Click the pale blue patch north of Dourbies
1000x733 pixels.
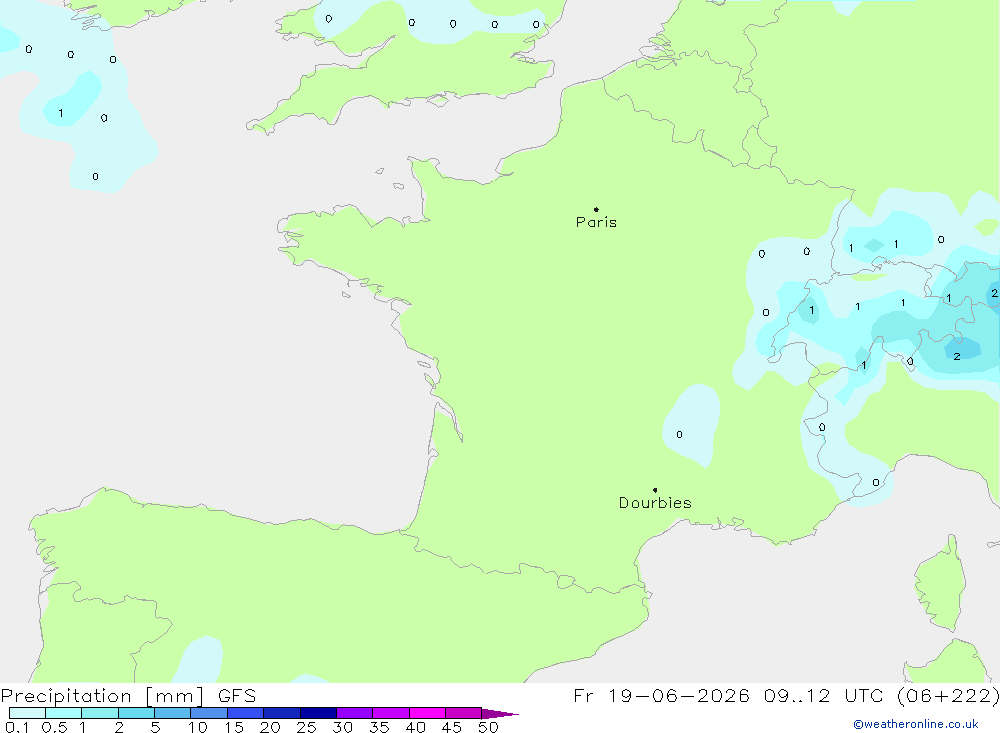pos(692,425)
